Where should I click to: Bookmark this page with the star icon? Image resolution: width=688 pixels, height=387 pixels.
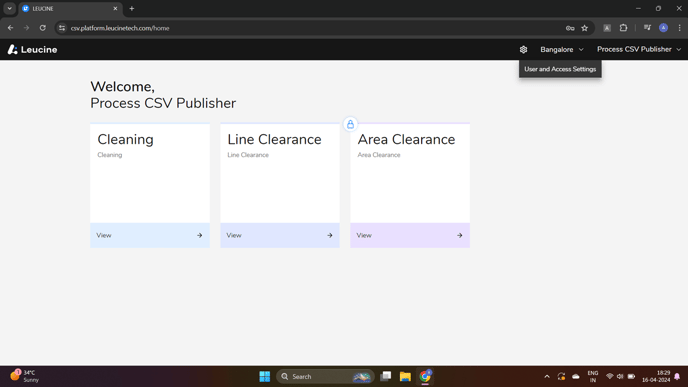(584, 28)
